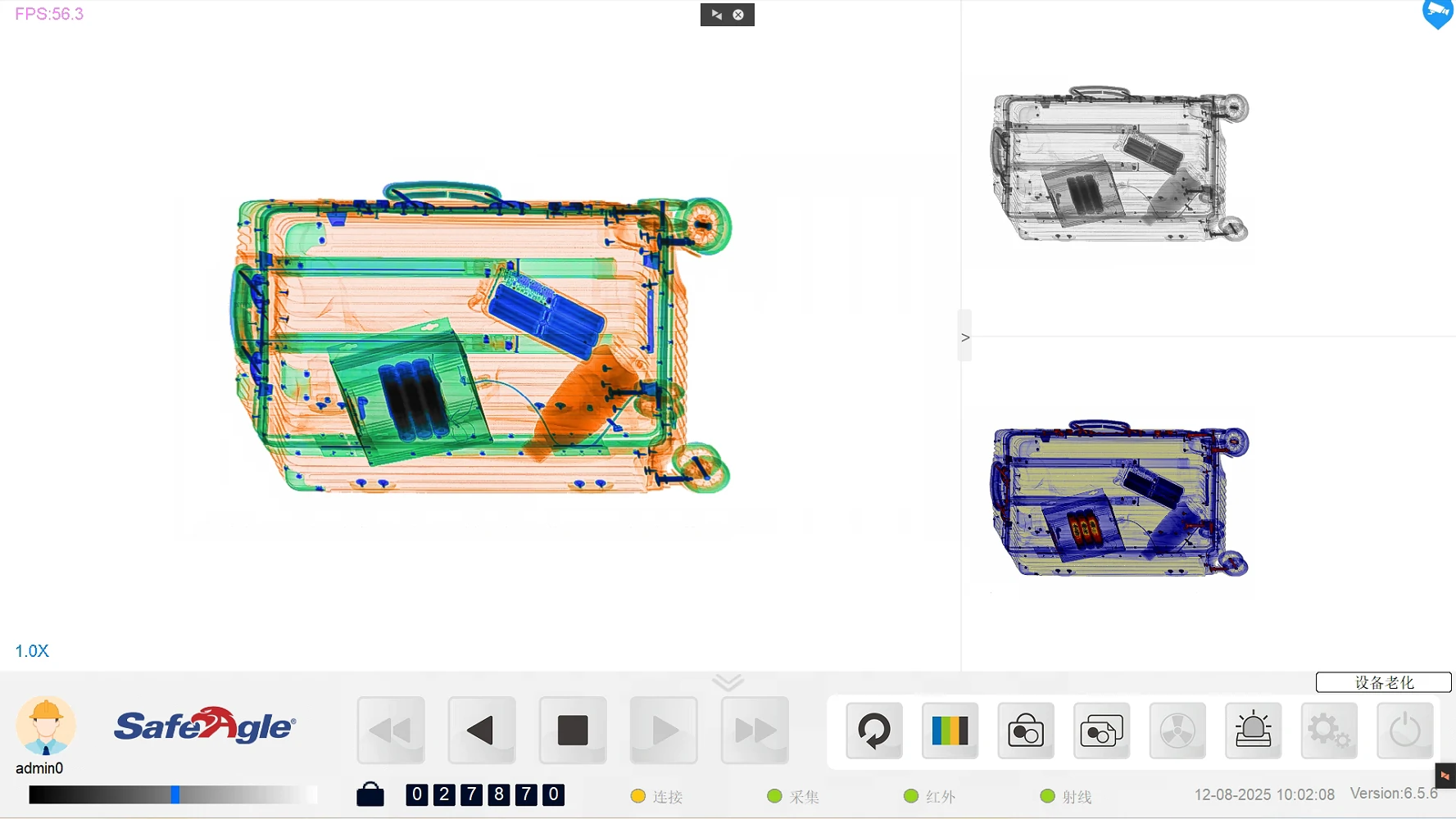Screen dimensions: 1456x819
Task: Open the settings gears icon
Action: (x=1328, y=731)
